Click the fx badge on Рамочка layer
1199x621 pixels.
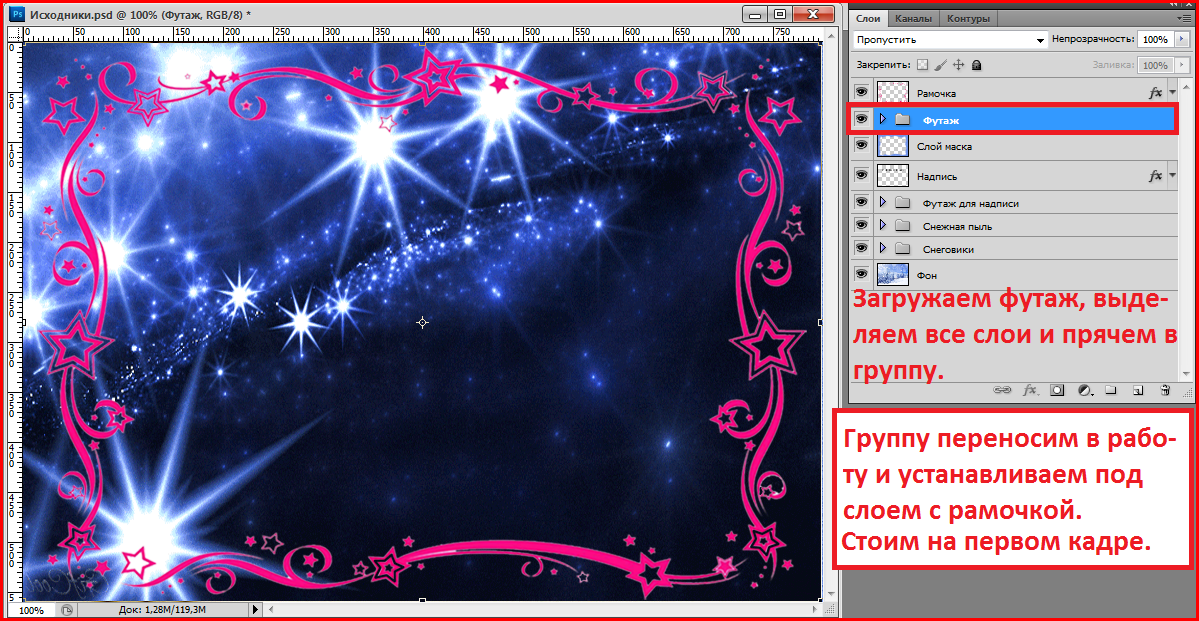click(1155, 93)
